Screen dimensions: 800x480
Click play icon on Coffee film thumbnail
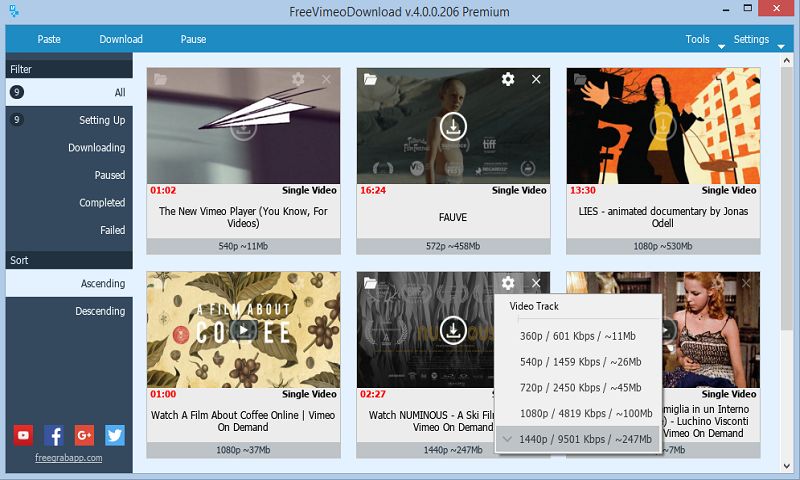[243, 330]
